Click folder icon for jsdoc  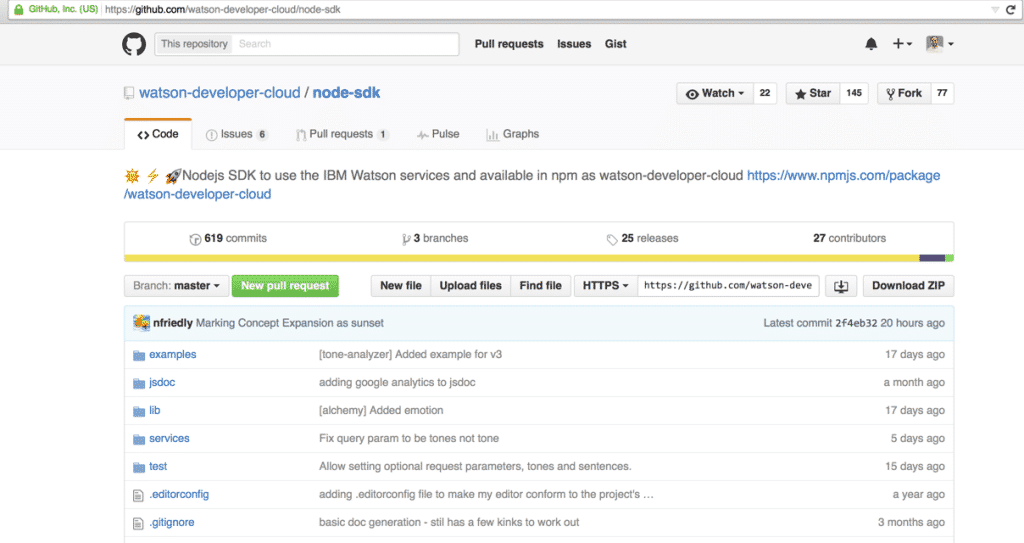[138, 383]
